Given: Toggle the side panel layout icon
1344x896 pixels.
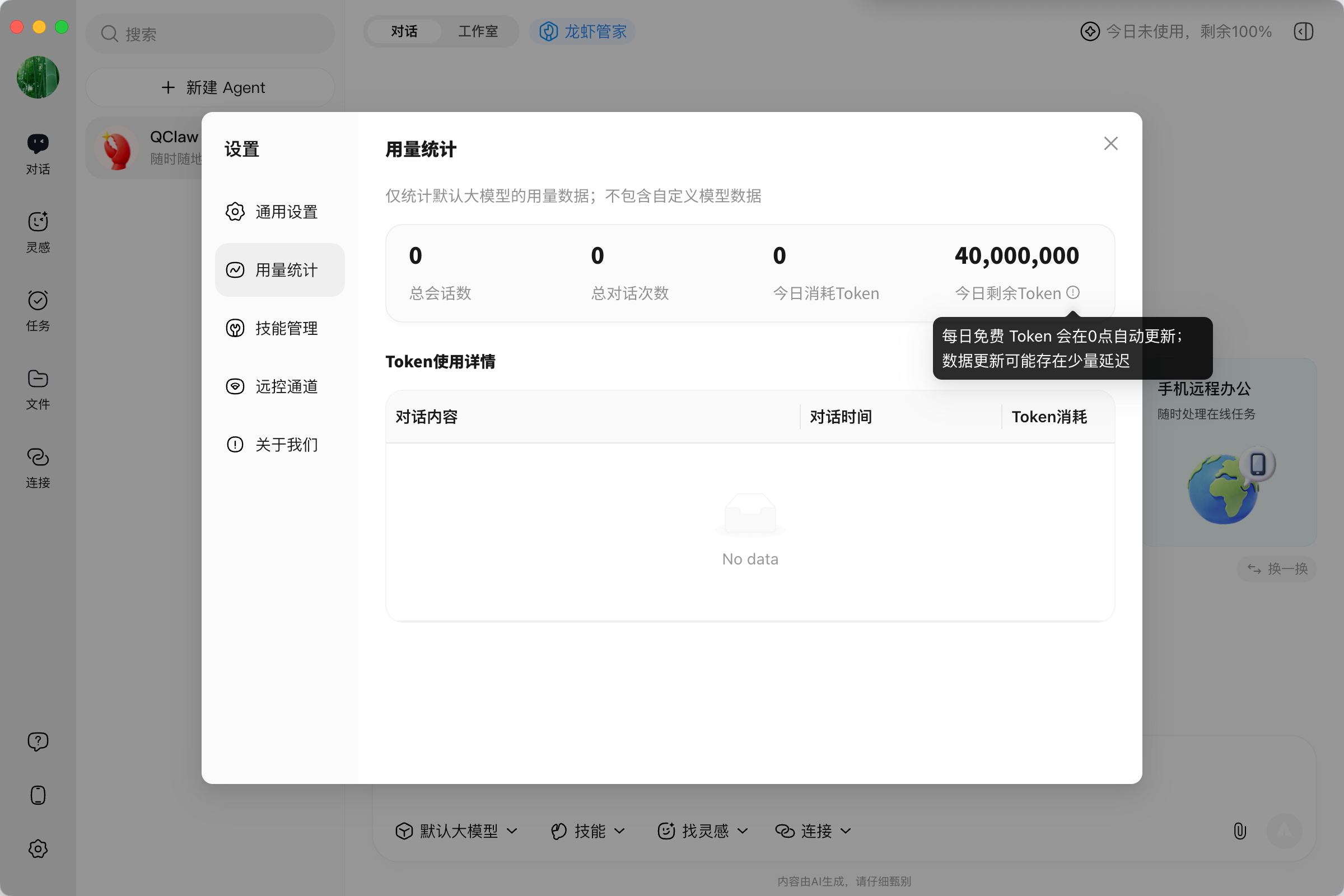Looking at the screenshot, I should [1304, 31].
